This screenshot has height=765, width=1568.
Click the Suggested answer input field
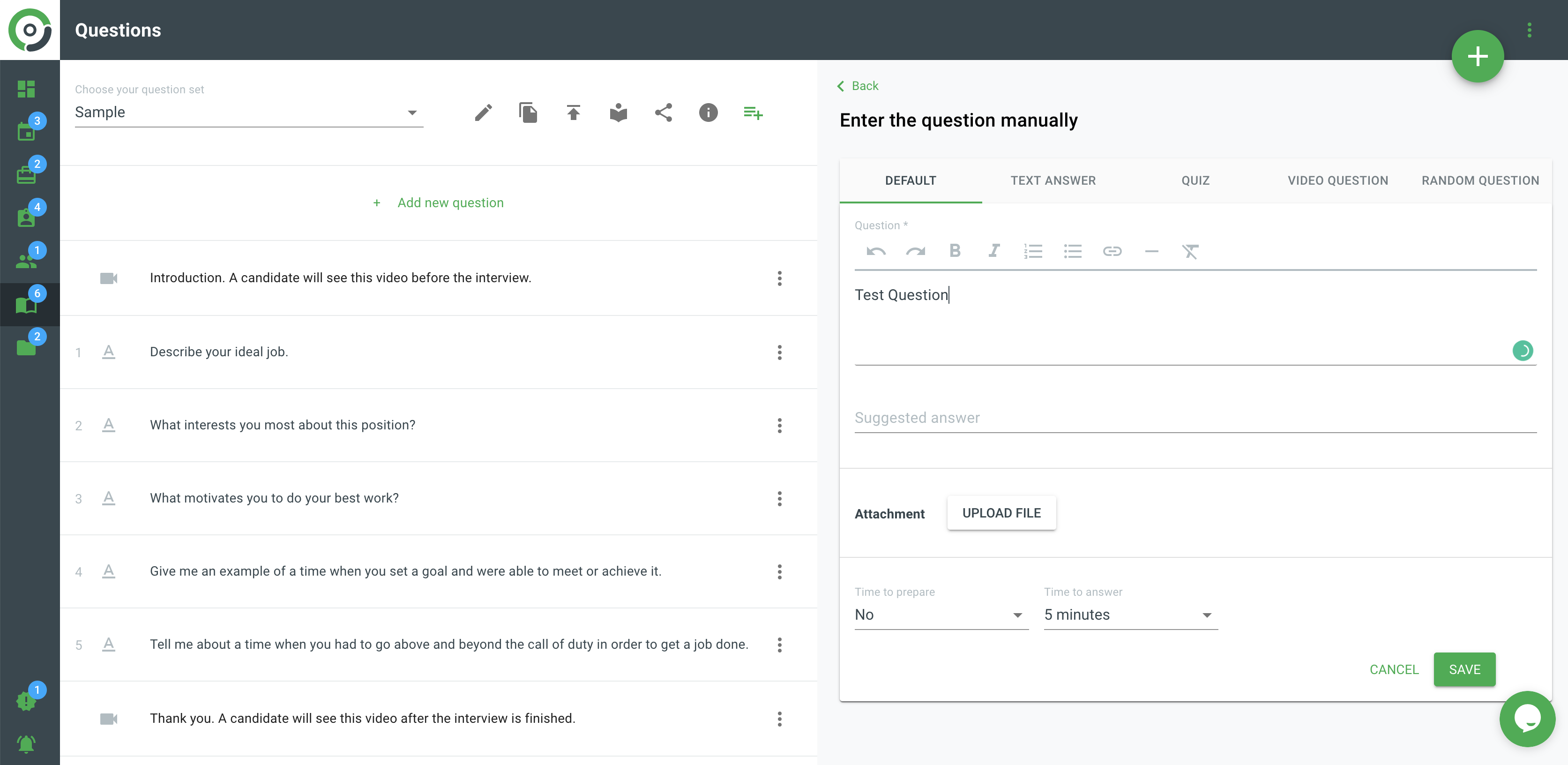click(1194, 418)
